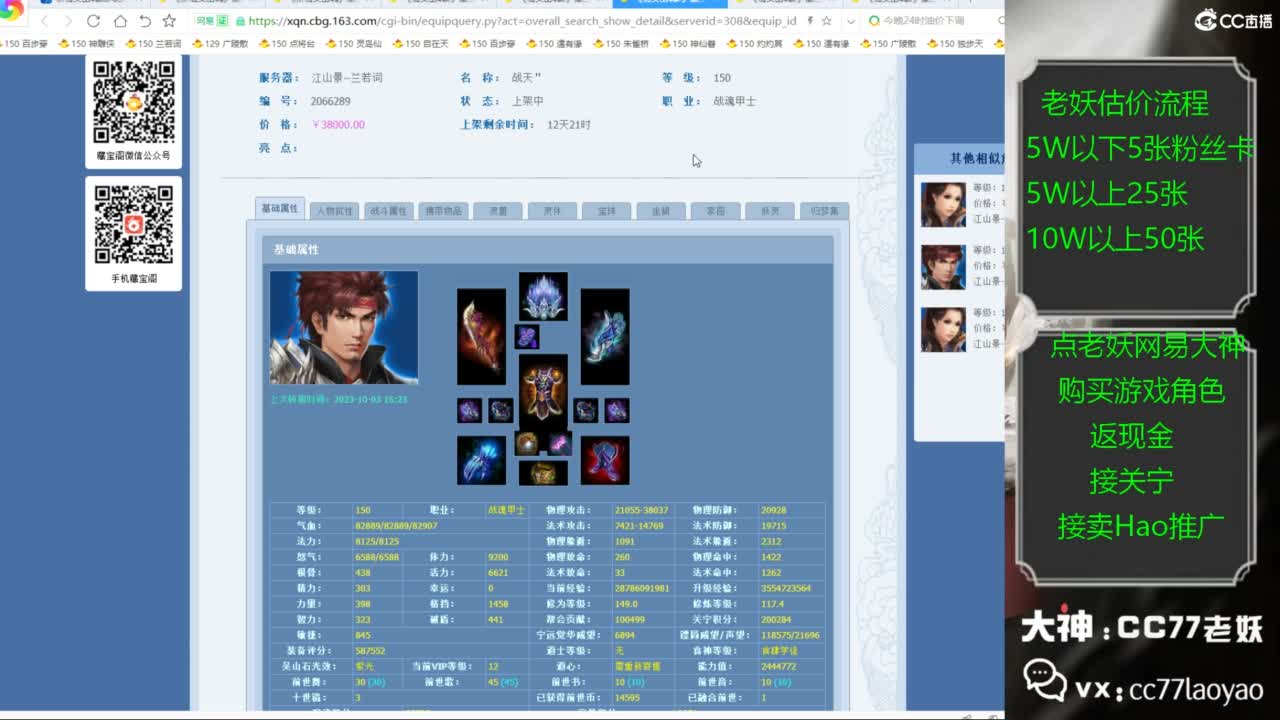The height and width of the screenshot is (720, 1280).
Task: Open the 360 browser logo menu
Action: (12, 12)
